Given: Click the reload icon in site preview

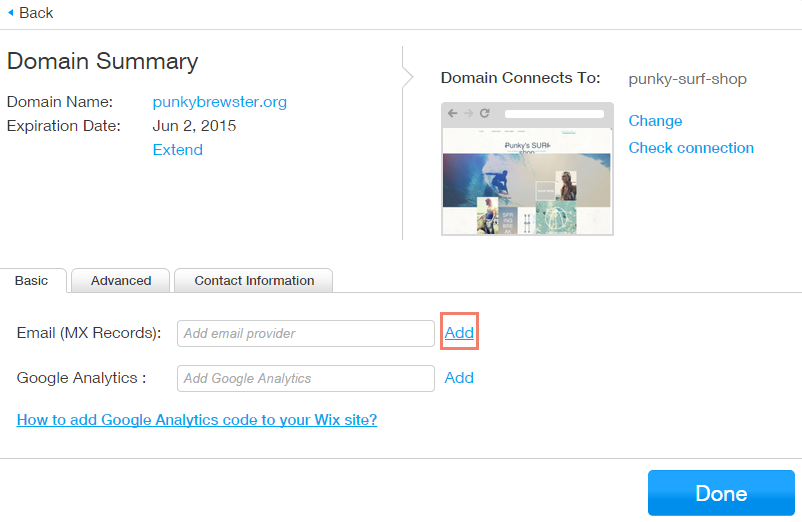Looking at the screenshot, I should click(x=485, y=114).
